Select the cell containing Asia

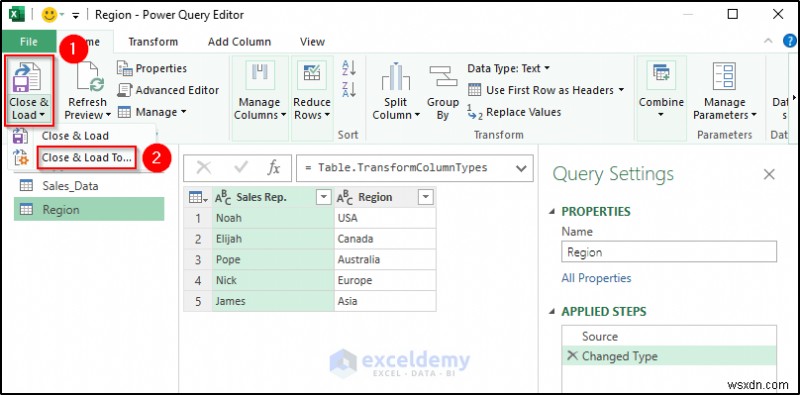[385, 301]
